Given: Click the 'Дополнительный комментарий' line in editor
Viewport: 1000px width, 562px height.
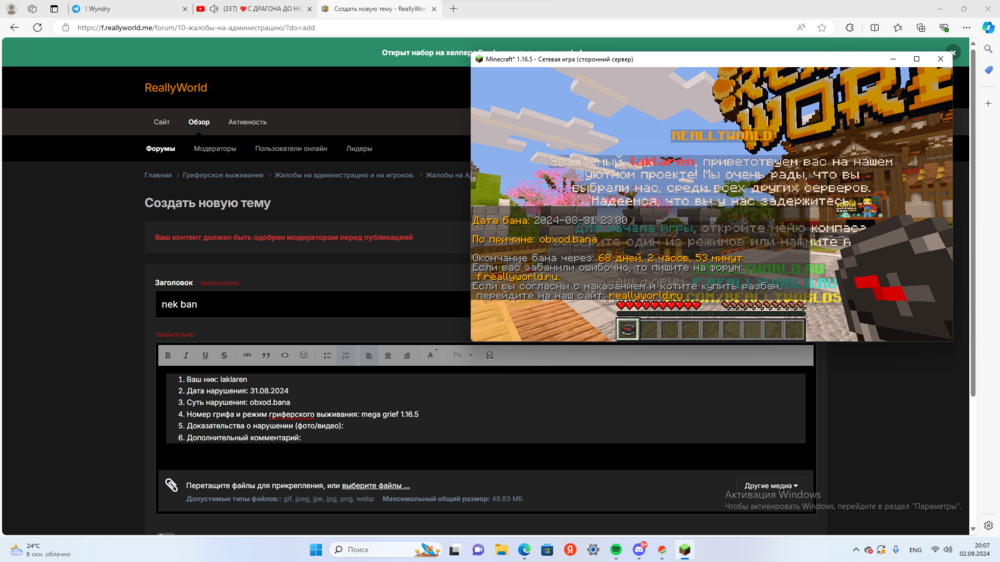Looking at the screenshot, I should tap(244, 438).
